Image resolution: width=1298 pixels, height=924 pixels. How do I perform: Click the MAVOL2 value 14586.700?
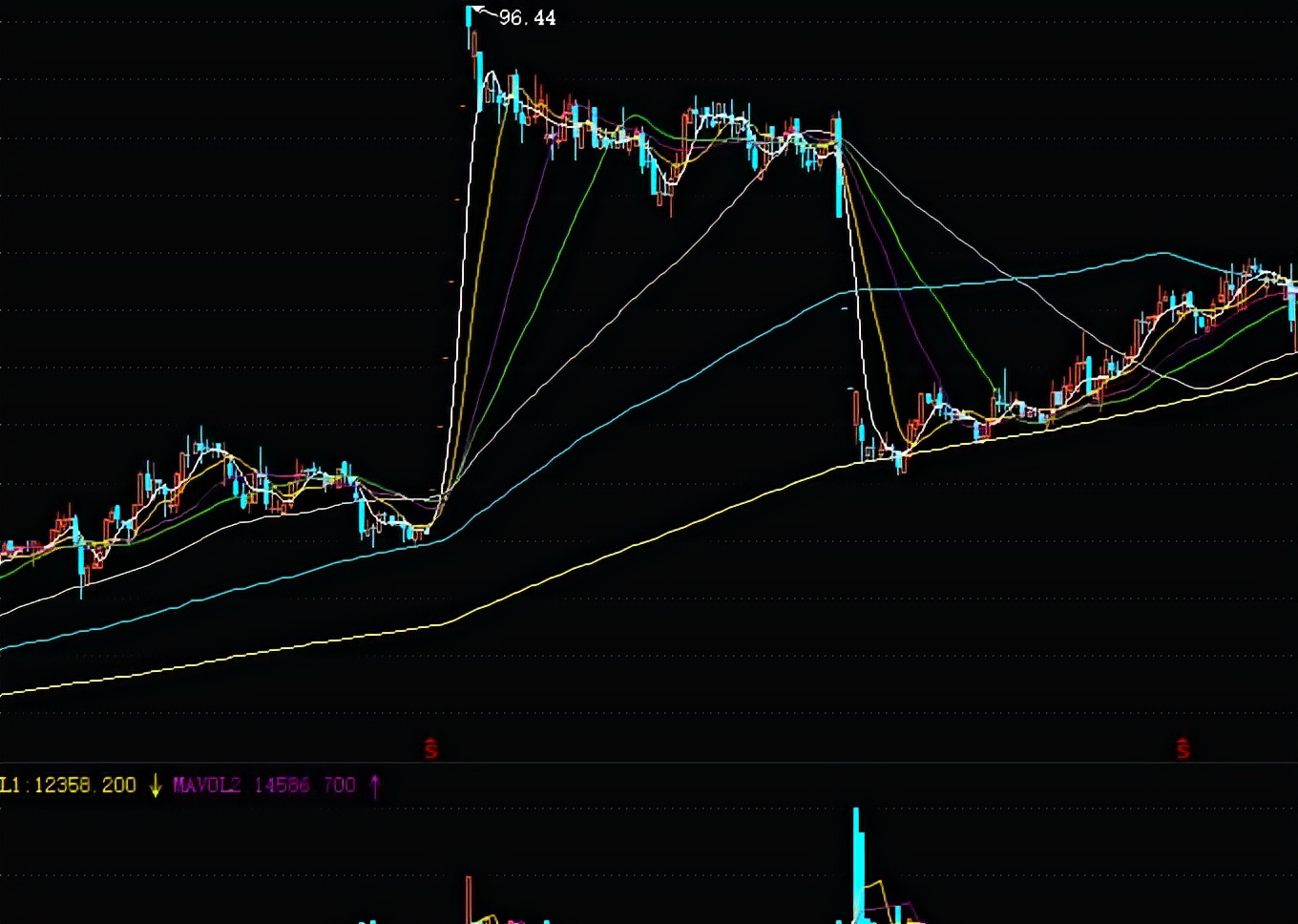305,786
